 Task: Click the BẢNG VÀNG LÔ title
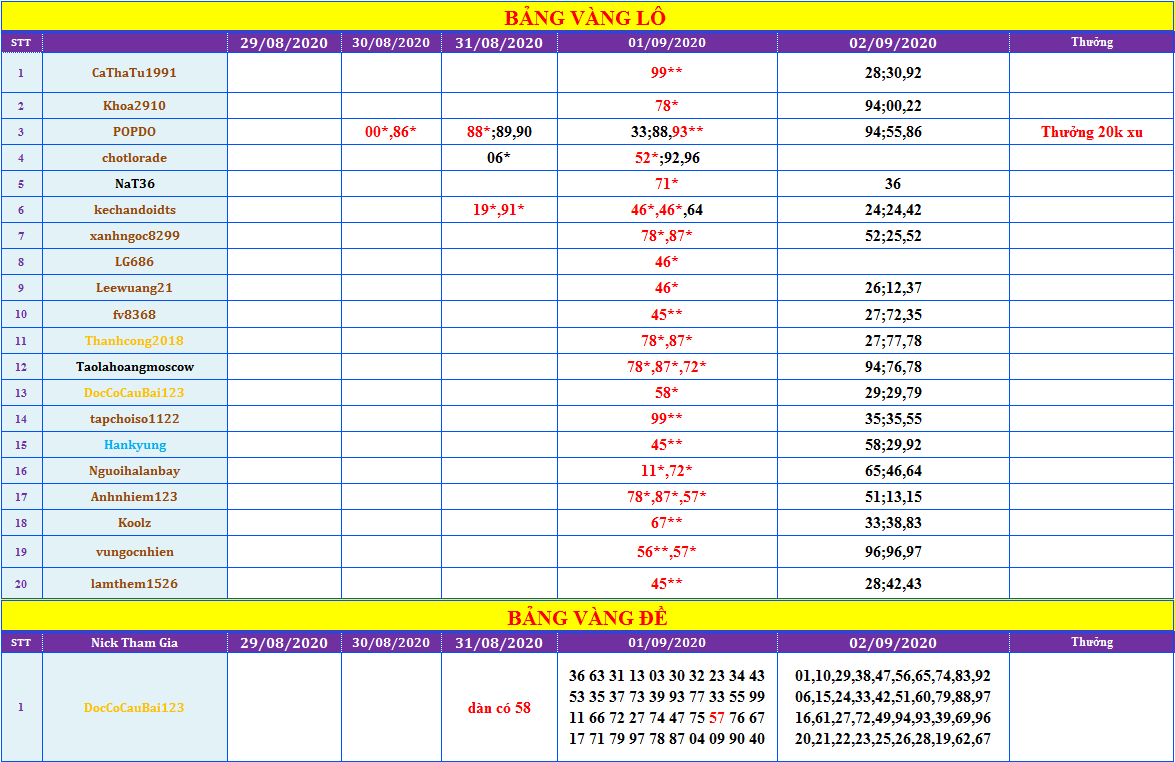pyautogui.click(x=585, y=17)
